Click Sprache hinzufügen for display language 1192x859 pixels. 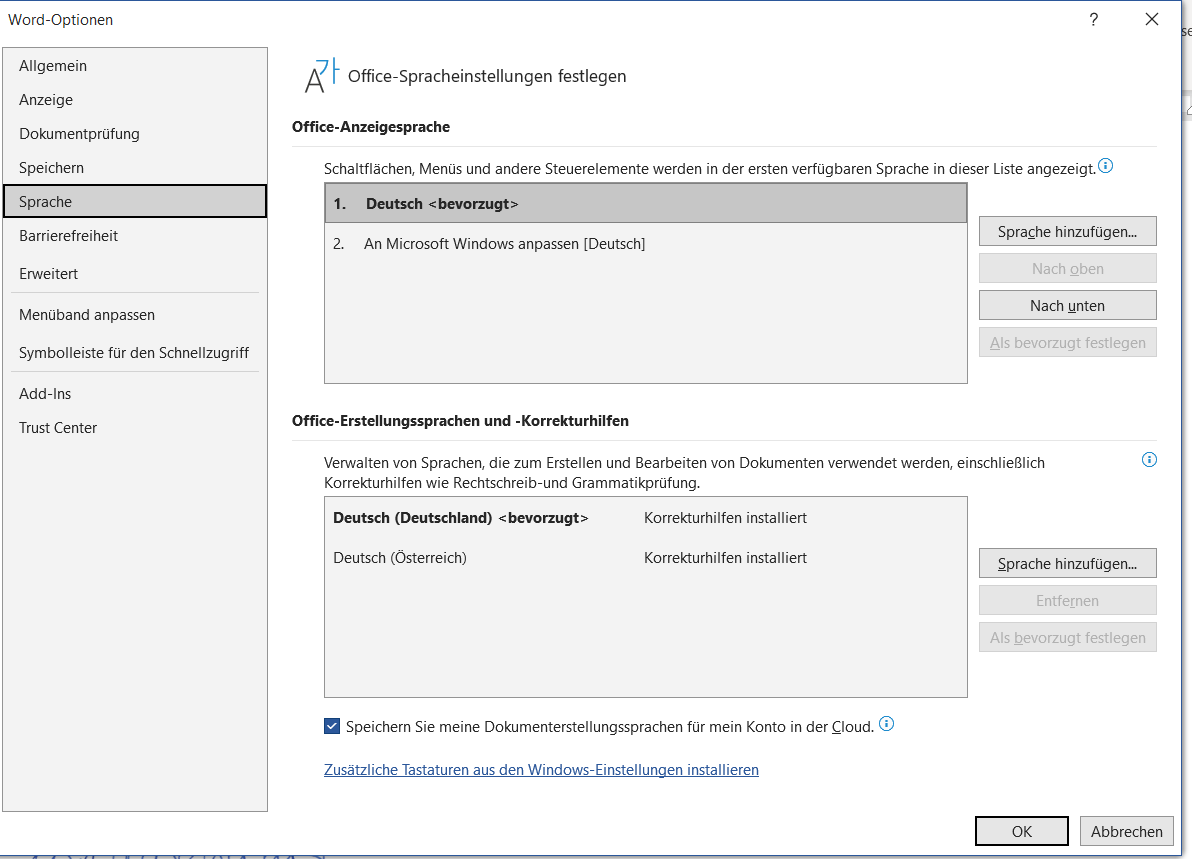click(1067, 231)
